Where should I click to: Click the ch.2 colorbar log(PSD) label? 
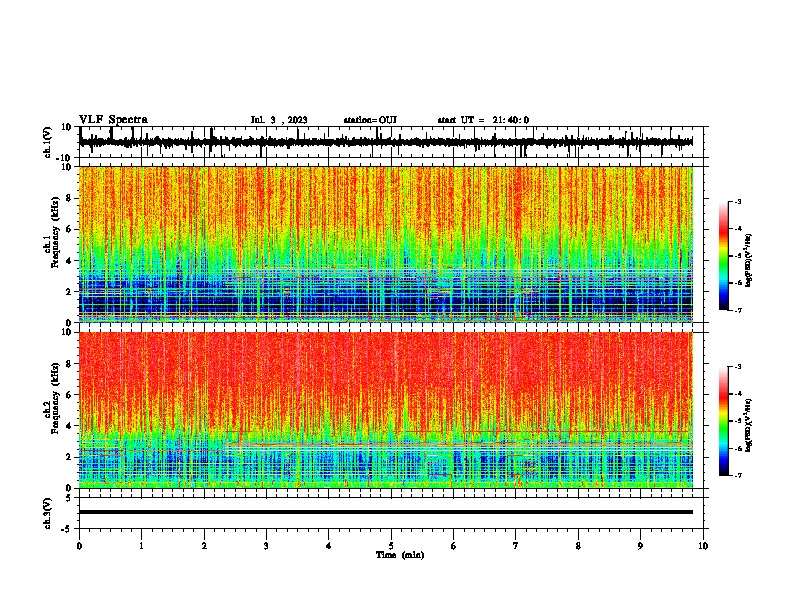[x=748, y=425]
